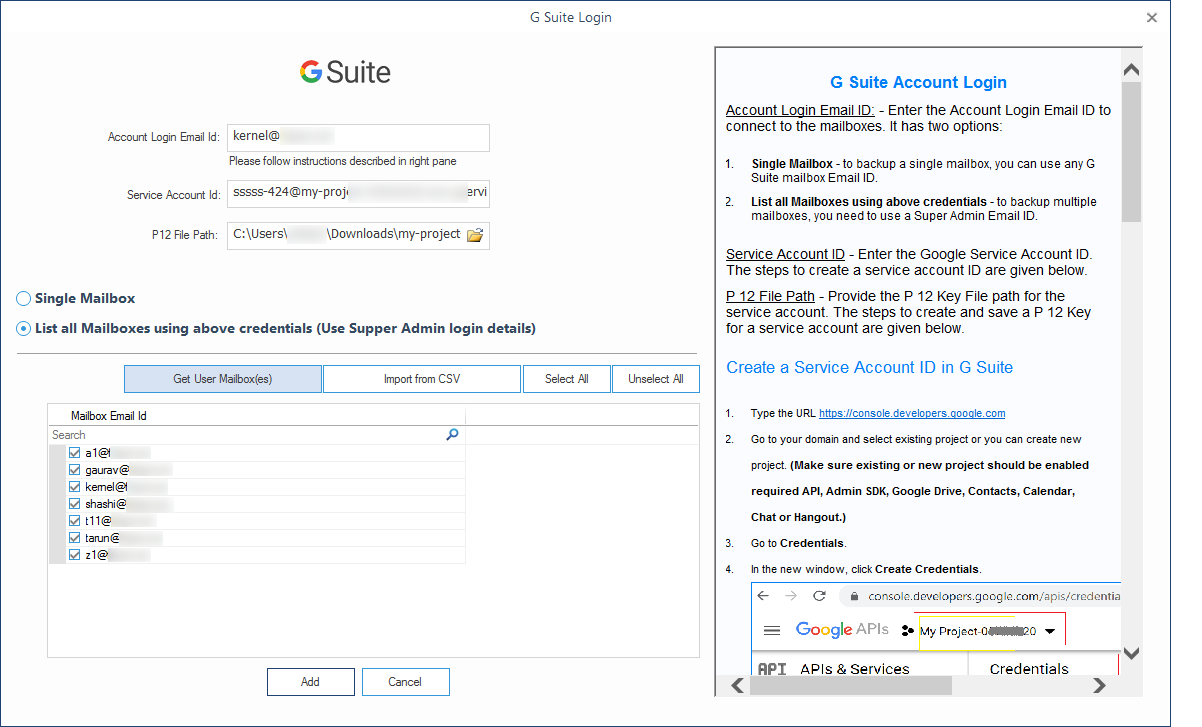This screenshot has width=1202, height=727.
Task: Click the hamburger menu icon in help image
Action: click(x=771, y=631)
